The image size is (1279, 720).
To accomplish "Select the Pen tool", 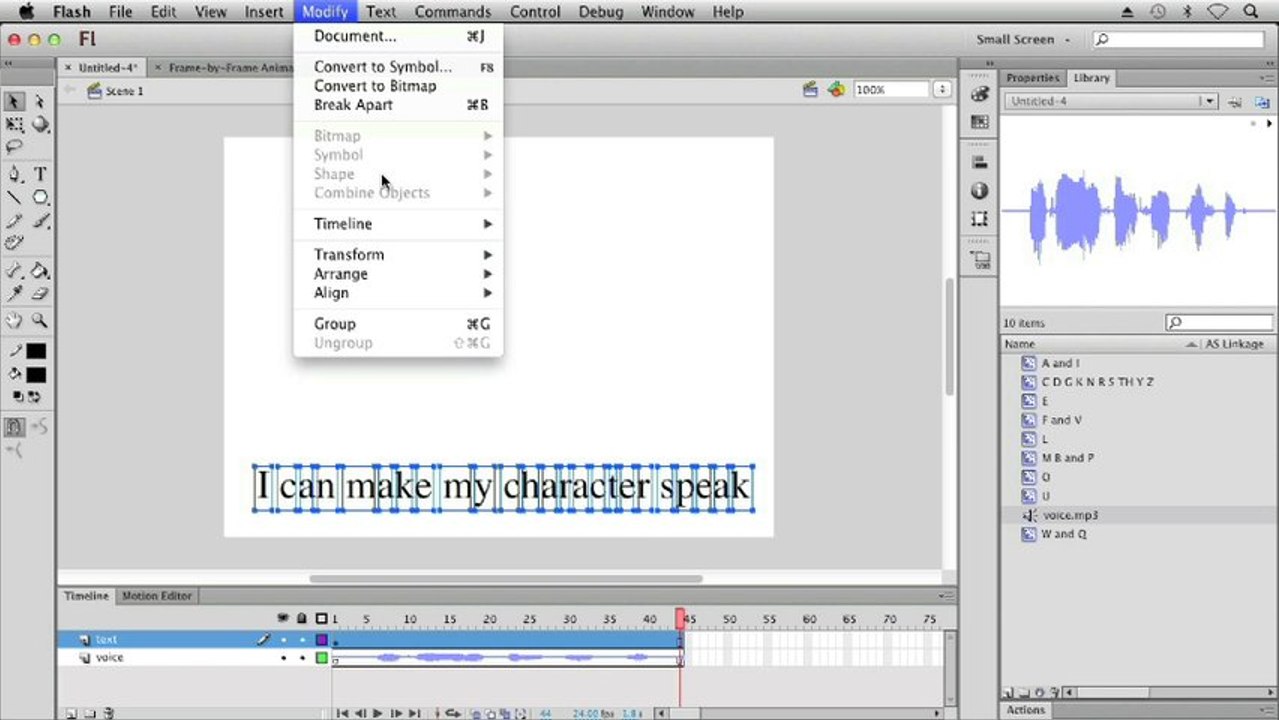I will pyautogui.click(x=14, y=174).
